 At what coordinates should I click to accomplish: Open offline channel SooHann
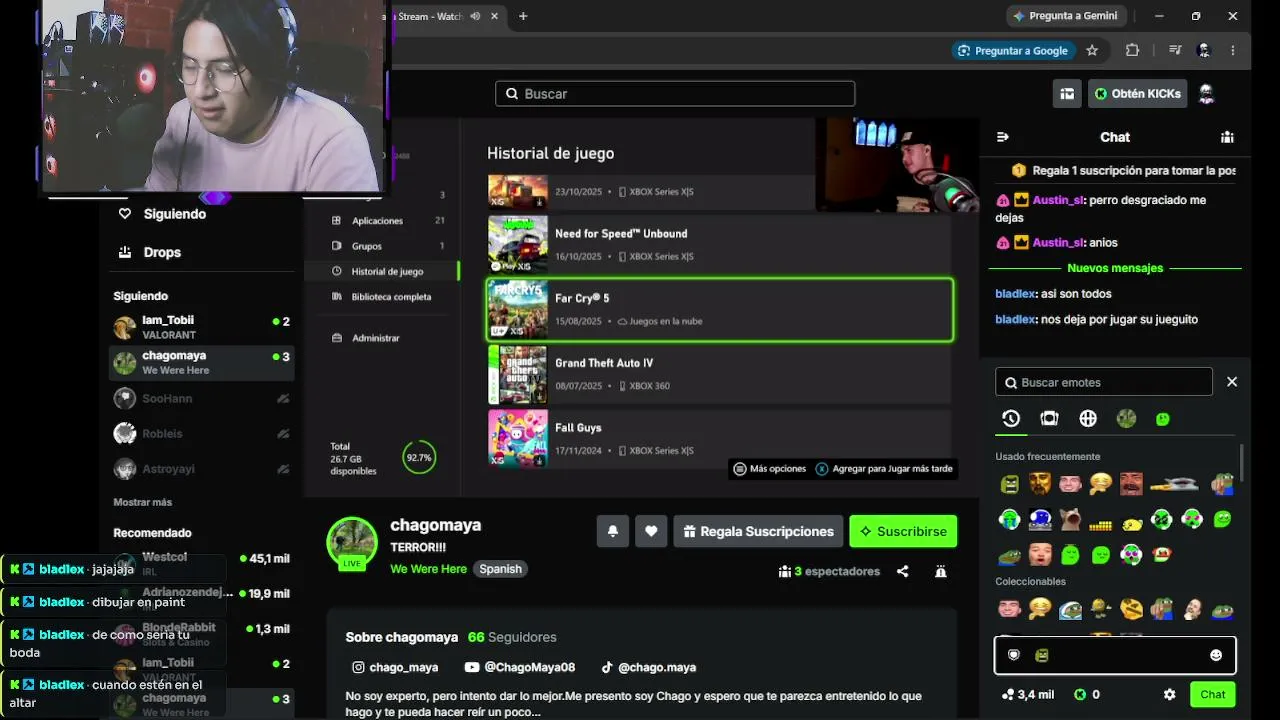(x=201, y=398)
